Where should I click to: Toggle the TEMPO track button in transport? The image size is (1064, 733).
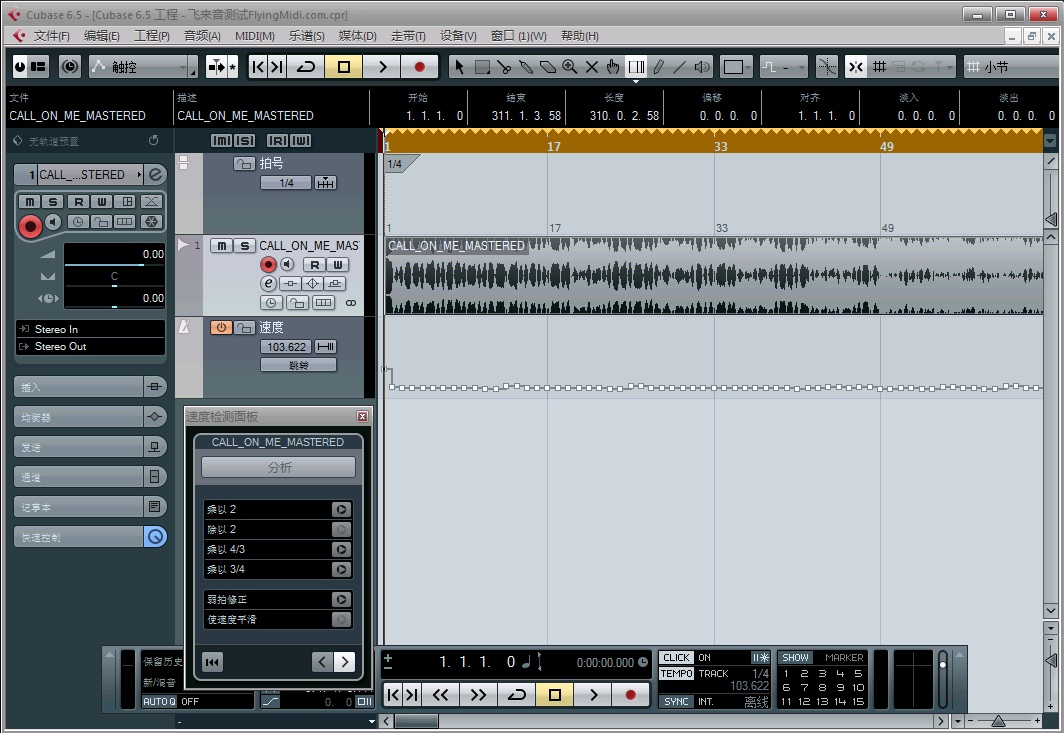click(x=677, y=673)
